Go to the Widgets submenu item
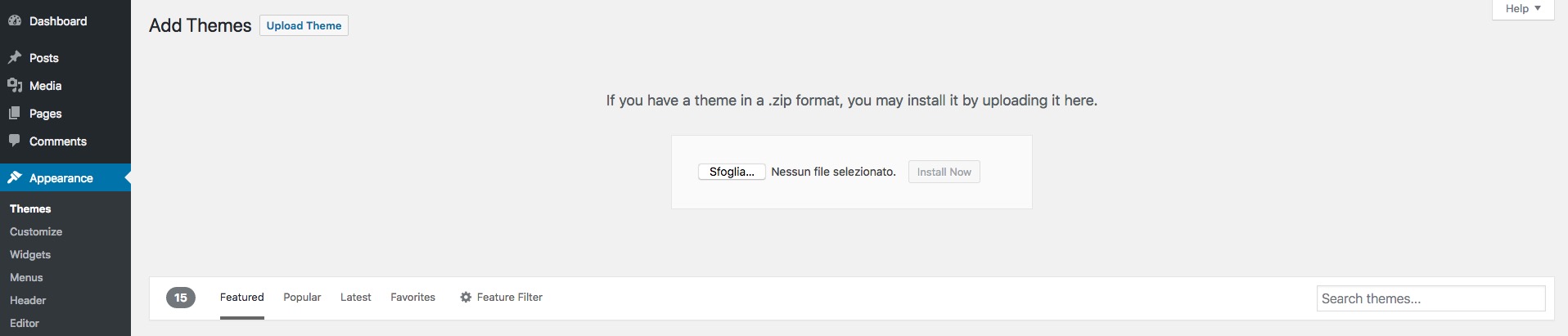This screenshot has width=1568, height=336. 30,254
